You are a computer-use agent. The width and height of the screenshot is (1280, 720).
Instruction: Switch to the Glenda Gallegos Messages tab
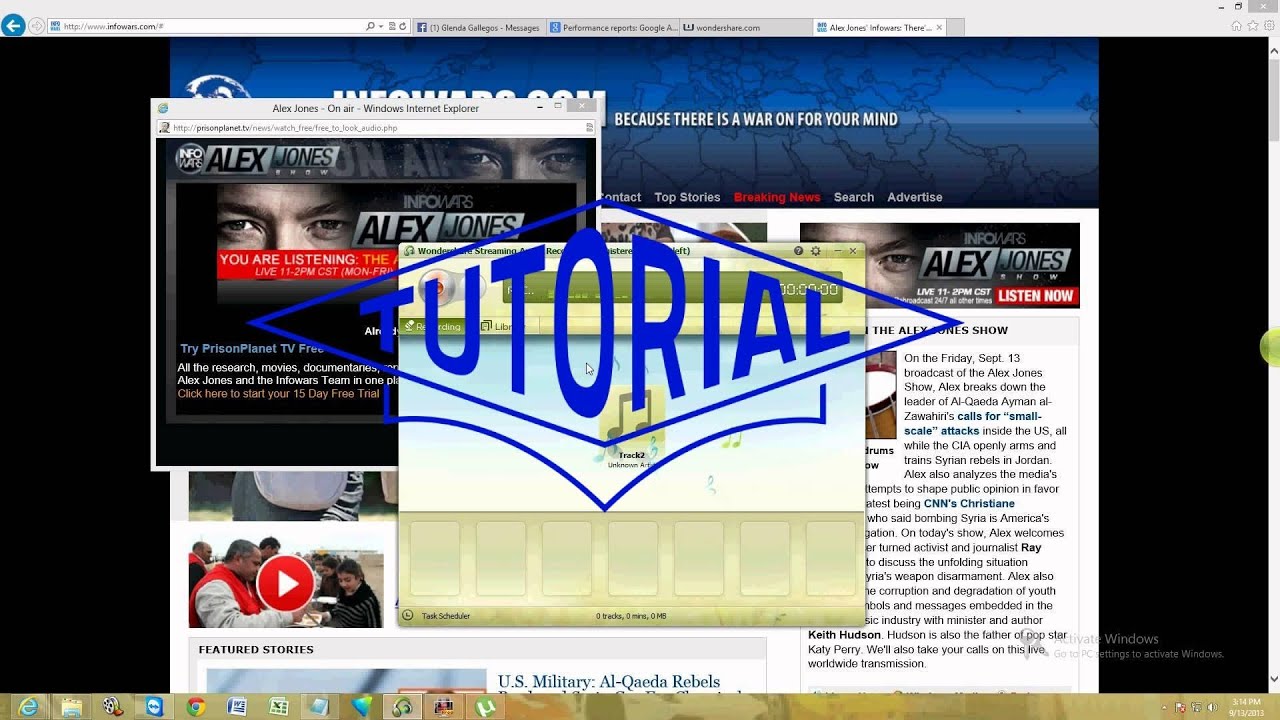click(479, 28)
